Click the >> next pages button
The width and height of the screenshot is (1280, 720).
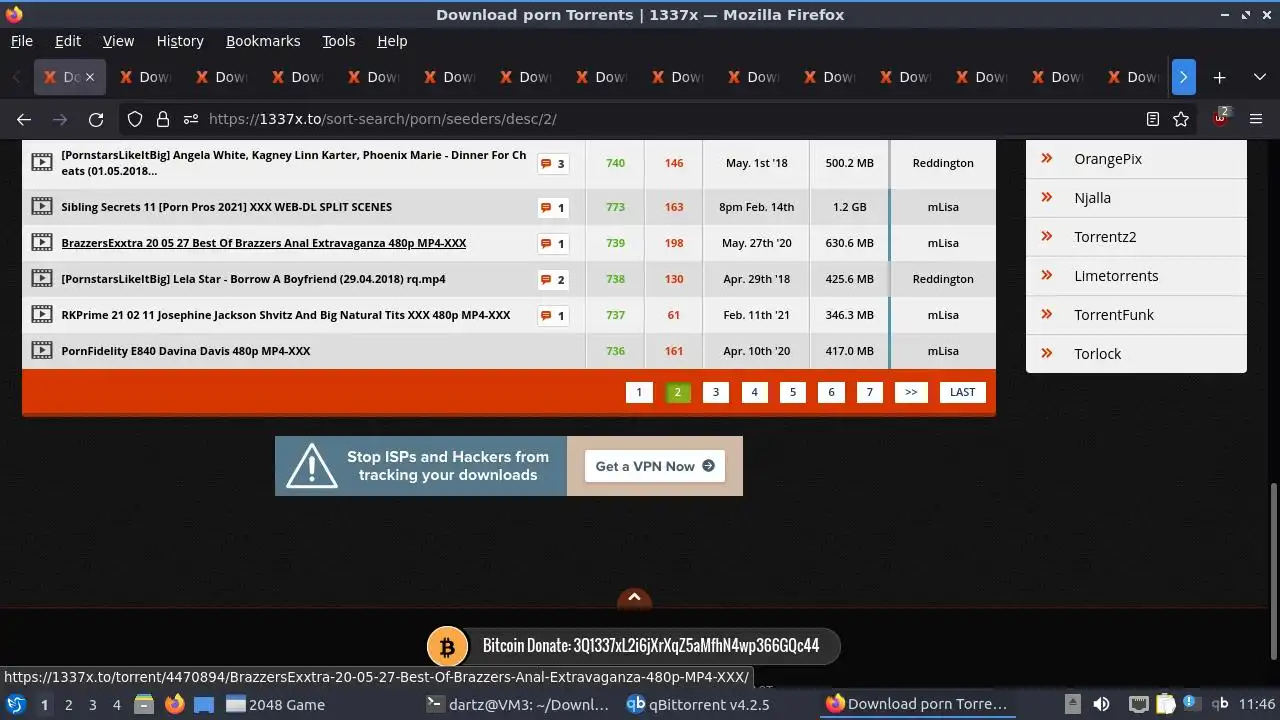911,392
